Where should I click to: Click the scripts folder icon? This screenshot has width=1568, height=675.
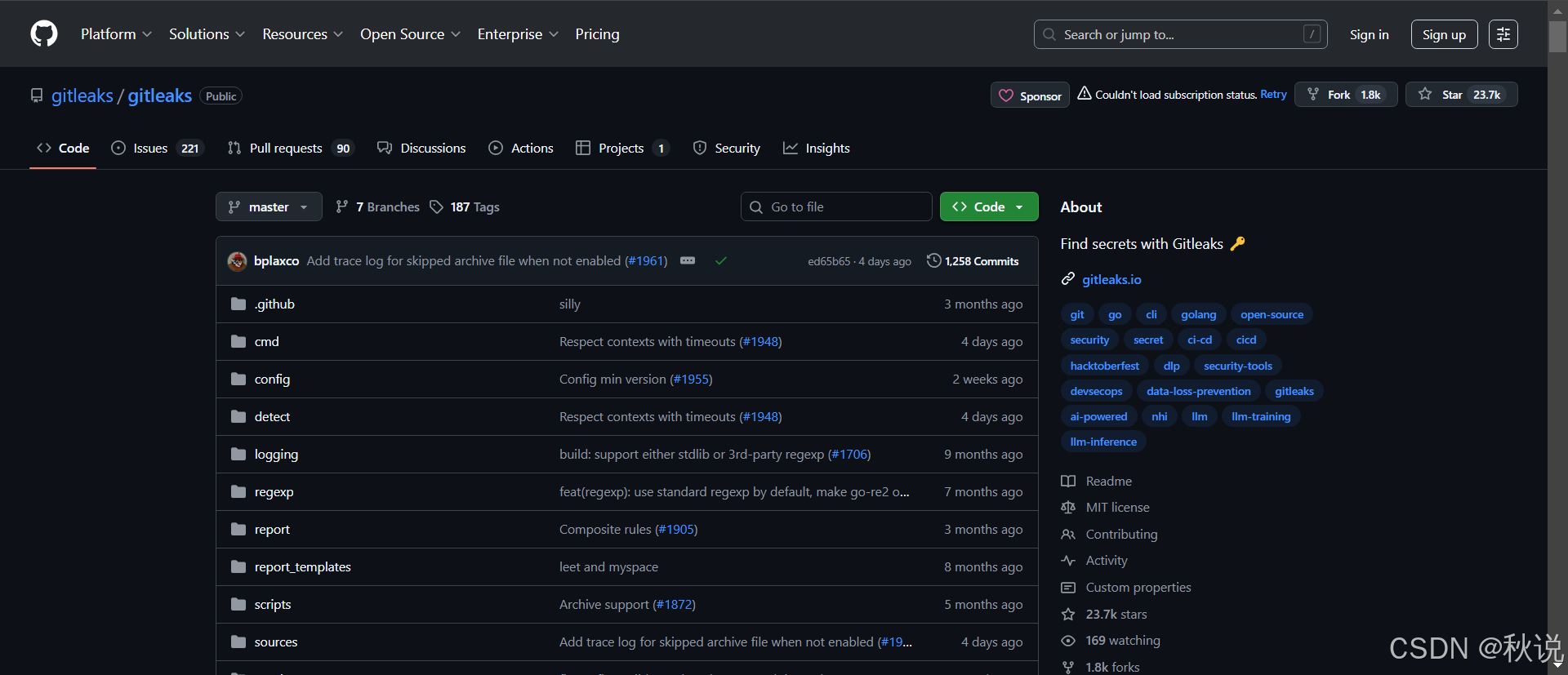(x=238, y=604)
